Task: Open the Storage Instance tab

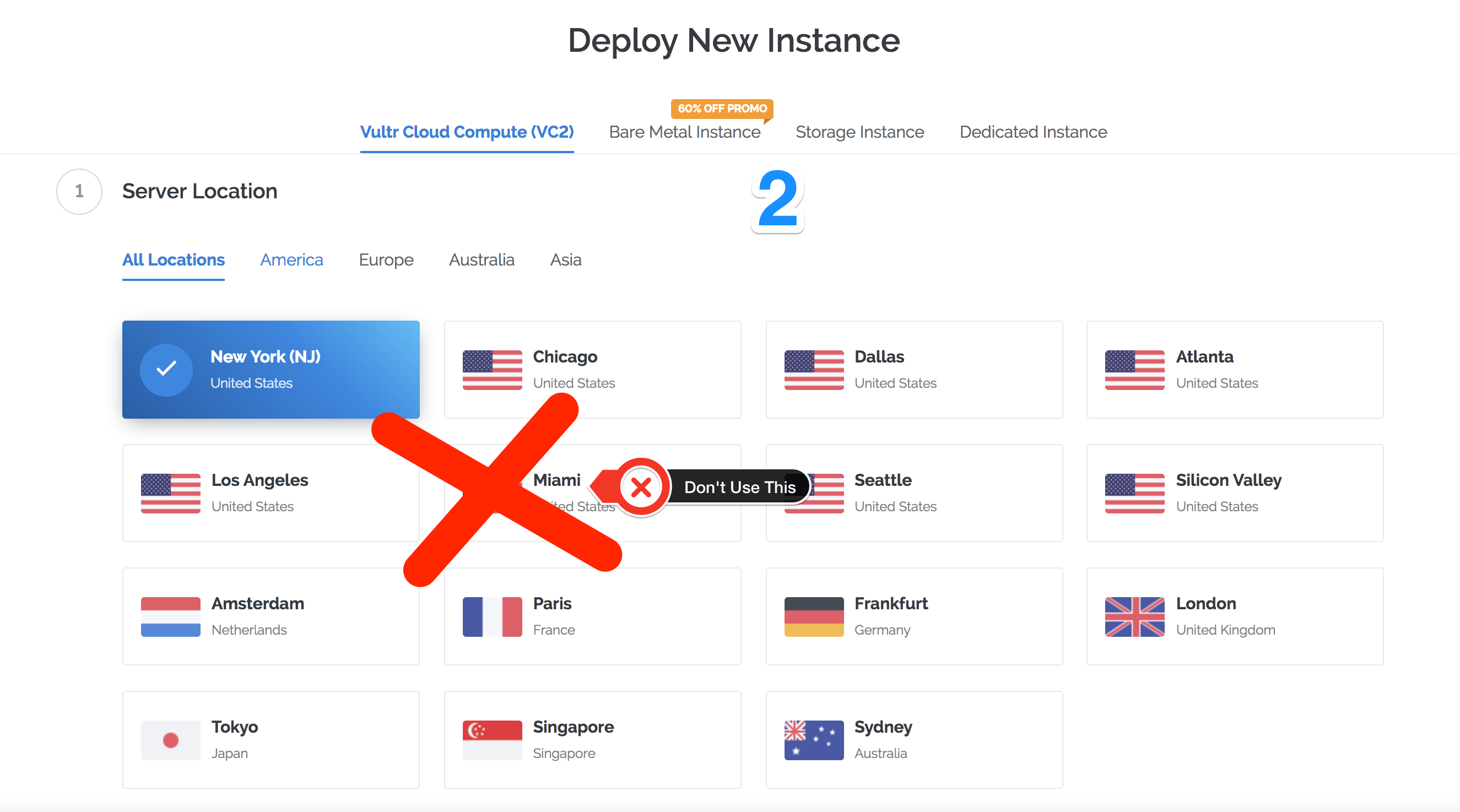Action: point(860,132)
